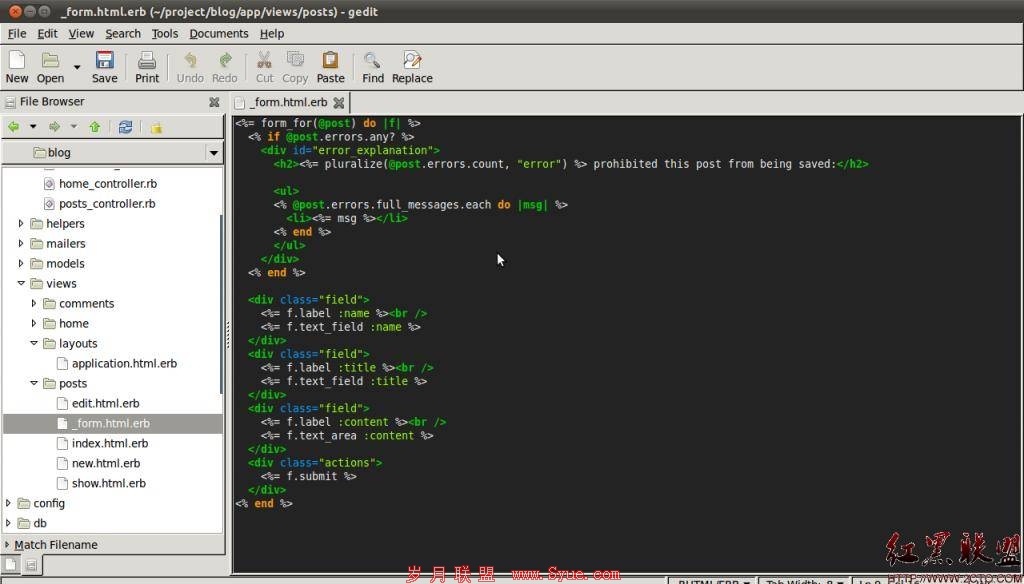Go back in file browser history
The width and height of the screenshot is (1024, 584).
pyautogui.click(x=13, y=127)
